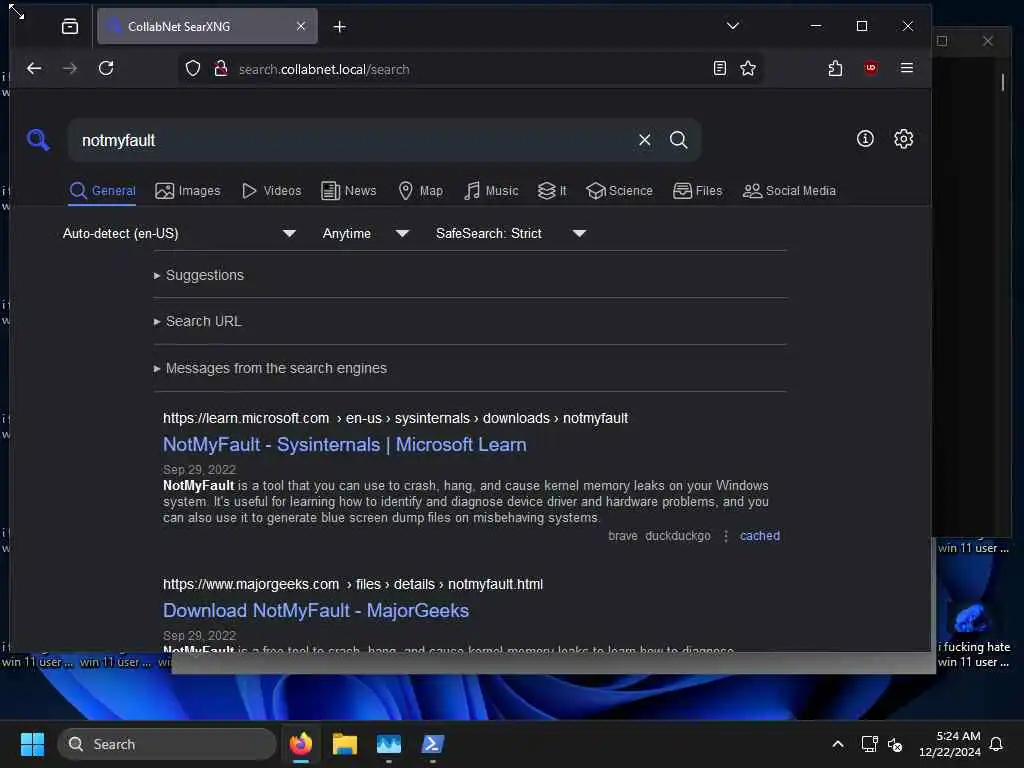Open the SafeSearch Strict dropdown
The image size is (1024, 768).
tap(510, 233)
